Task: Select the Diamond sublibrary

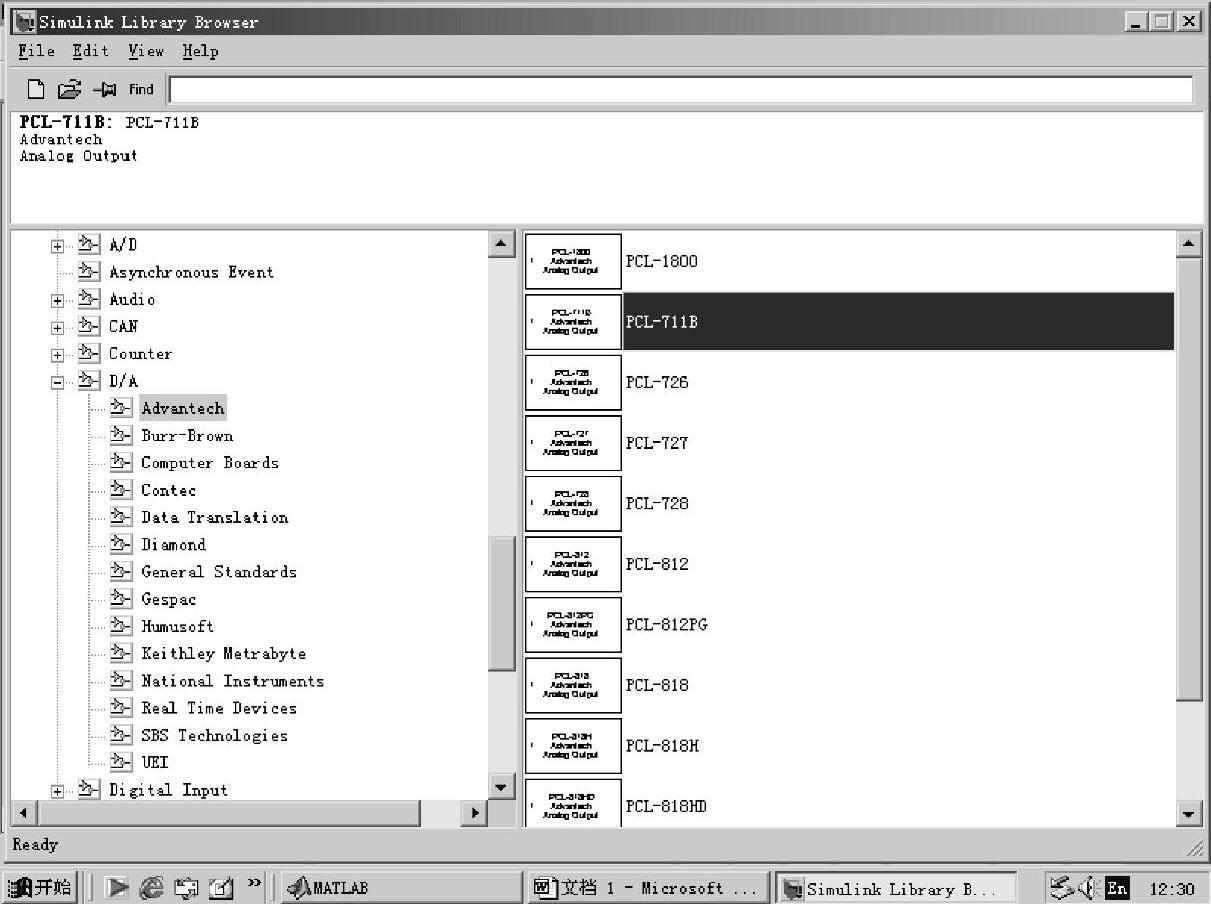Action: 173,545
